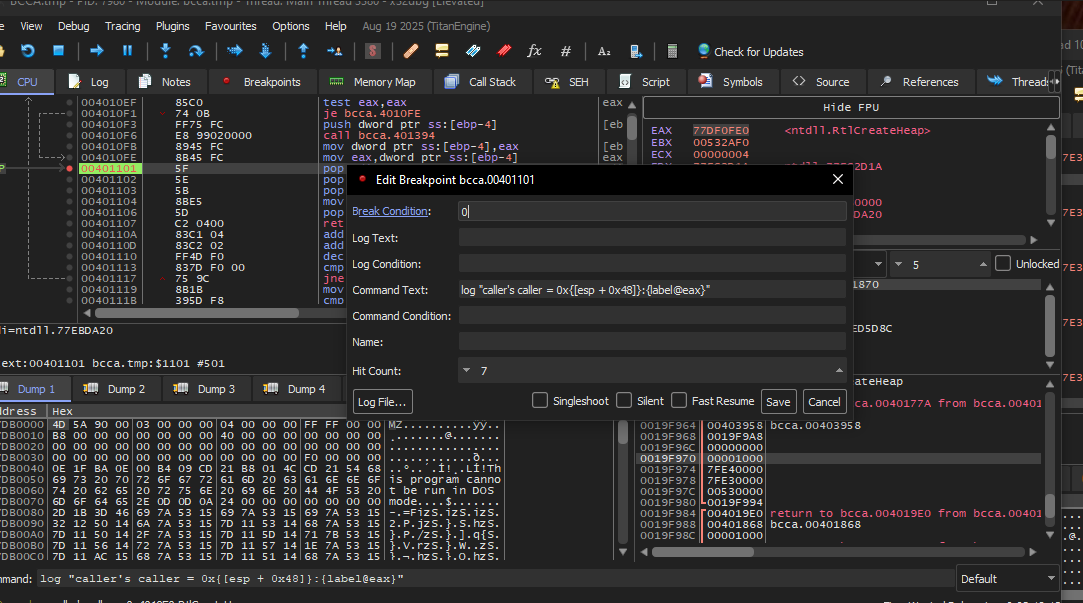Viewport: 1083px width, 603px height.
Task: Click the command input line at bottom
Action: tap(494, 579)
